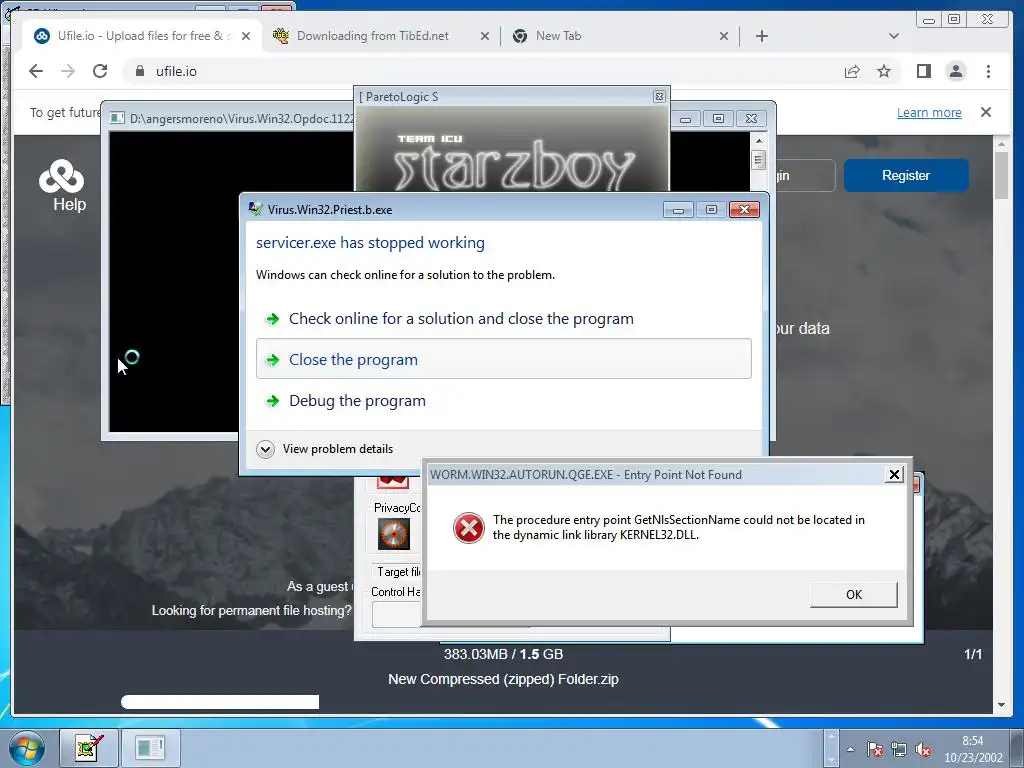Click the 383.03MB / 1.5 GB text
Image resolution: width=1024 pixels, height=768 pixels.
[503, 654]
